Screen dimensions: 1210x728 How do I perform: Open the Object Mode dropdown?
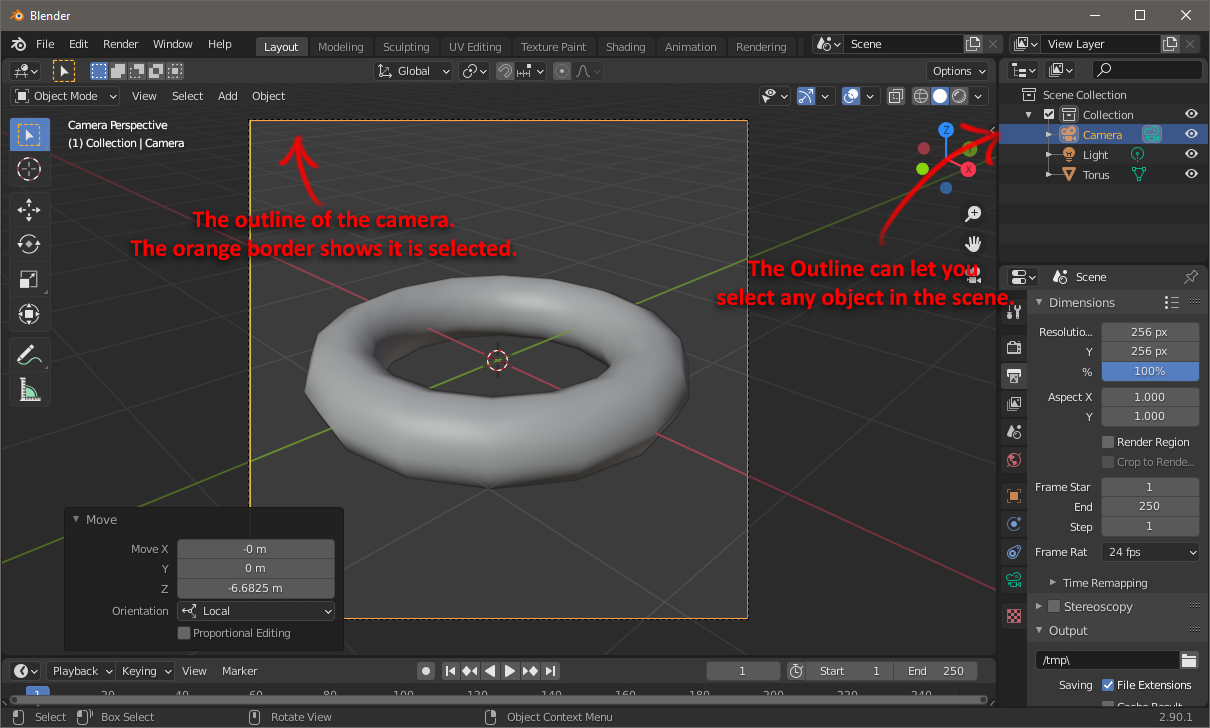click(66, 96)
